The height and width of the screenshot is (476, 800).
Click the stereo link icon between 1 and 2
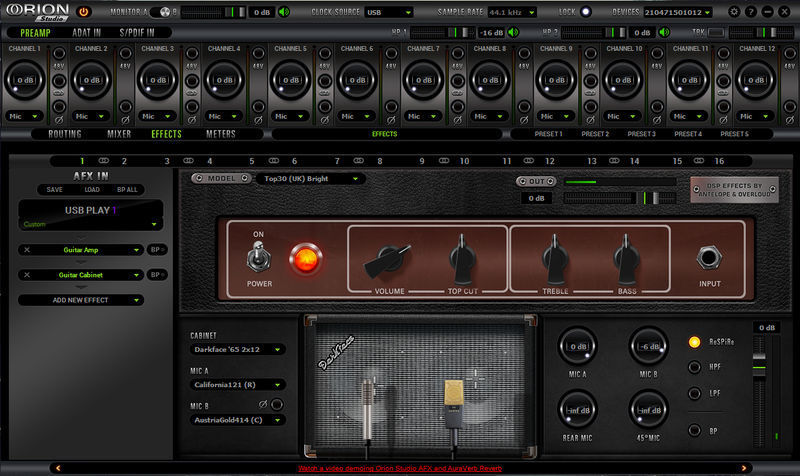(104, 160)
